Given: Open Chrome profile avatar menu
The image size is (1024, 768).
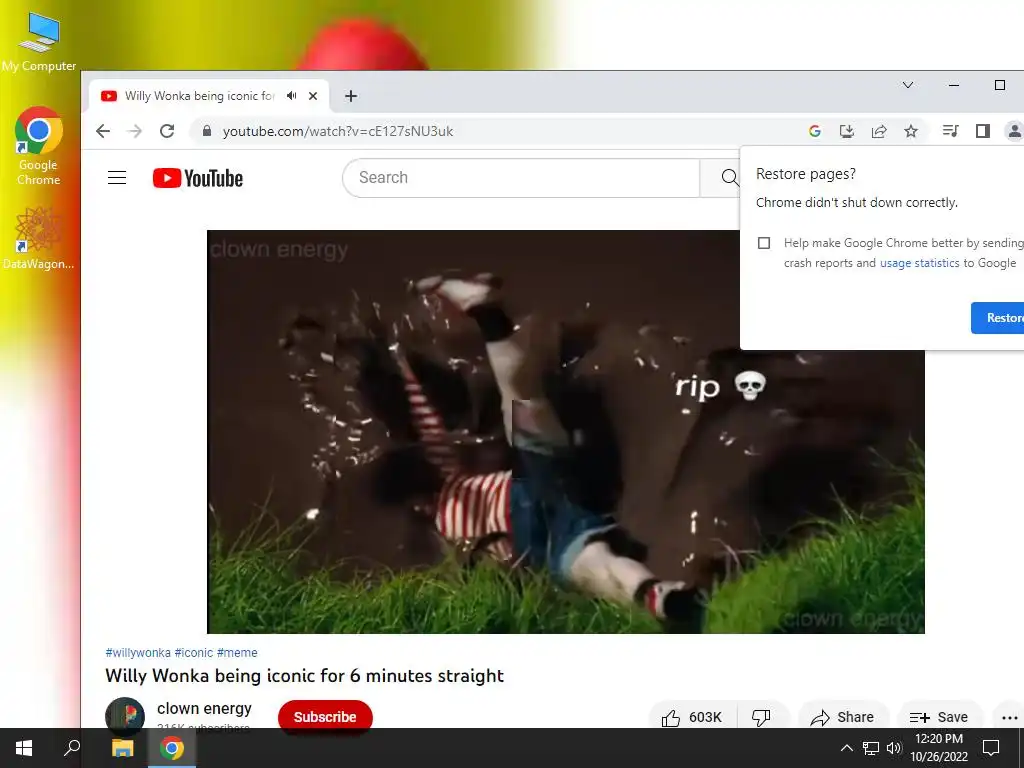Looking at the screenshot, I should click(x=1014, y=131).
